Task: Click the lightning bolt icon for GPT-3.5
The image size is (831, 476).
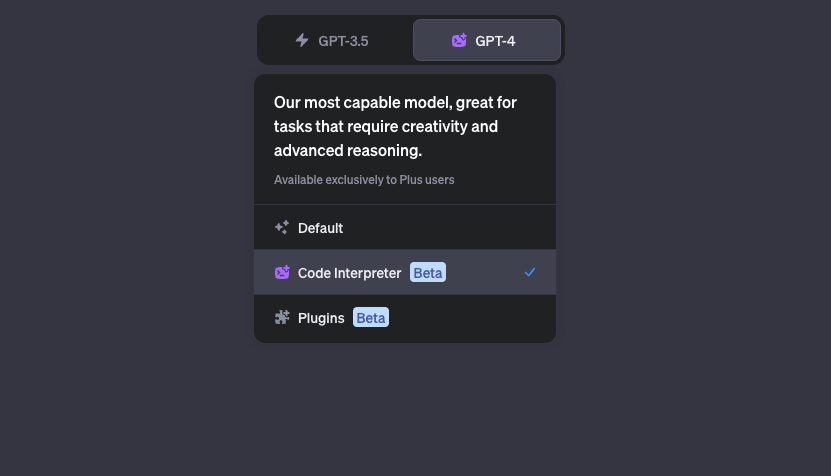Action: (x=302, y=40)
